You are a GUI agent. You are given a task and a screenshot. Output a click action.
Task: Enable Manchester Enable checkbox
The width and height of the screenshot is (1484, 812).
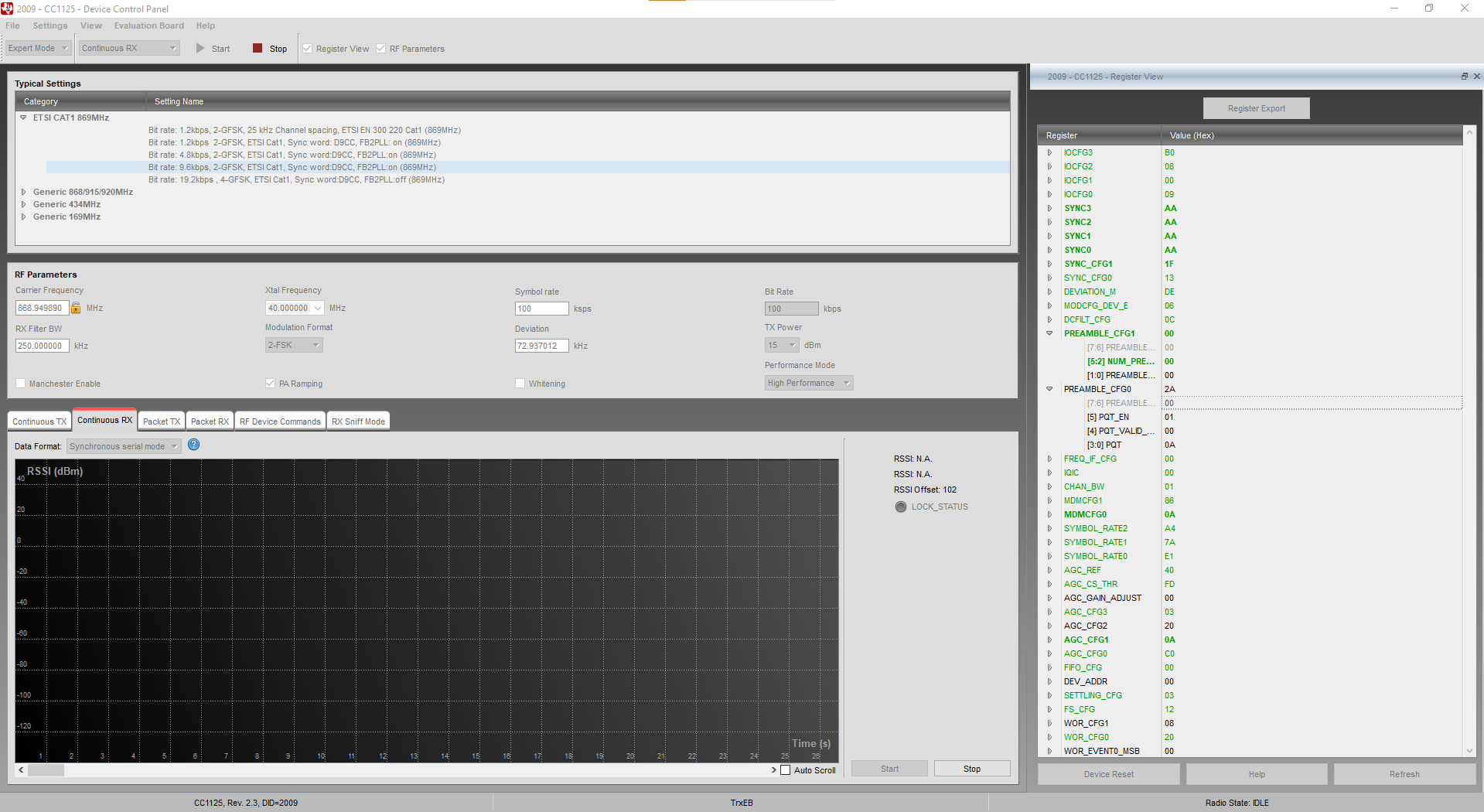(21, 383)
